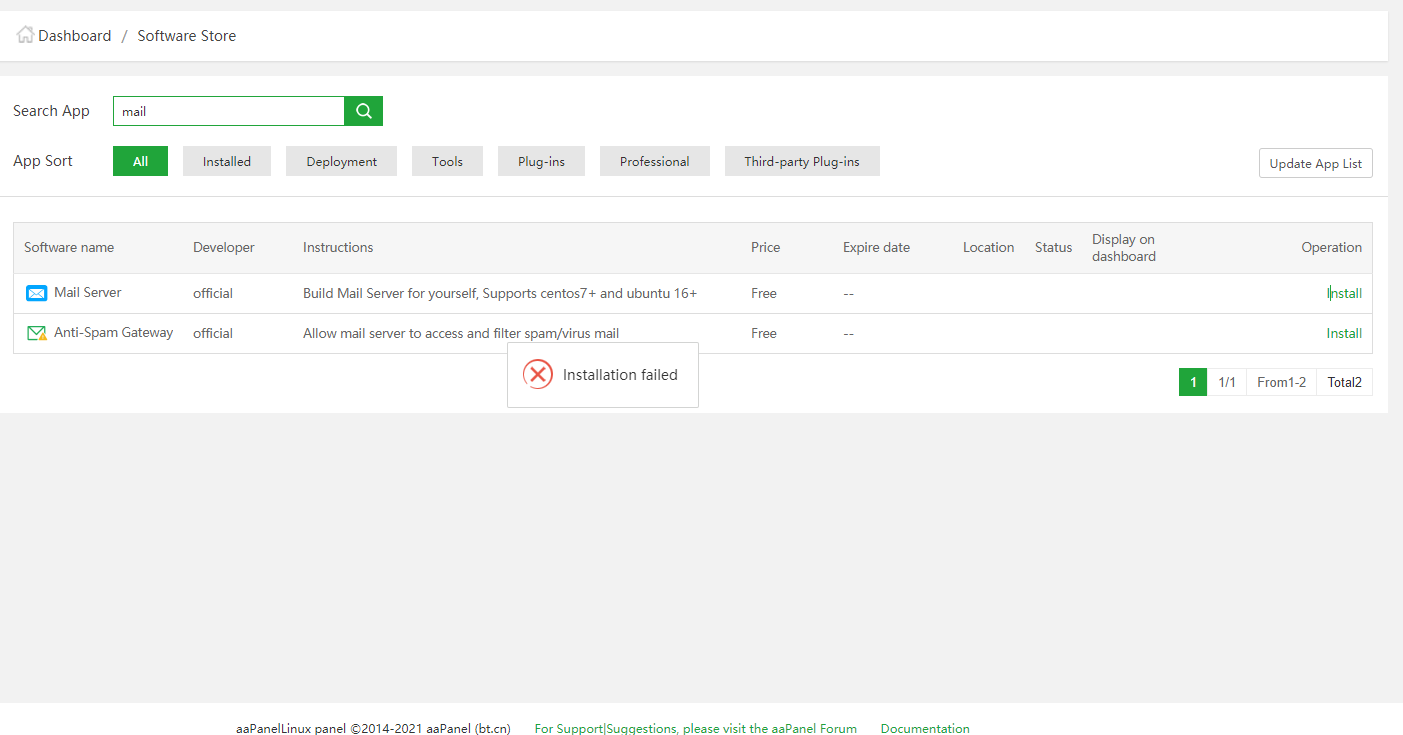Select the All app sort tab
Image resolution: width=1403 pixels, height=735 pixels.
click(x=140, y=161)
